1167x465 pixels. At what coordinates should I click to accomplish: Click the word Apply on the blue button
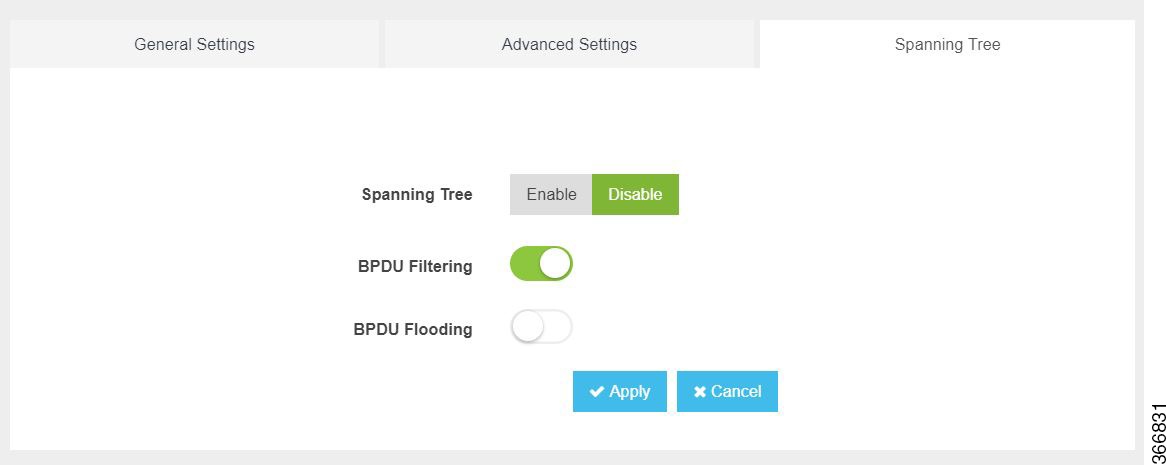click(630, 391)
